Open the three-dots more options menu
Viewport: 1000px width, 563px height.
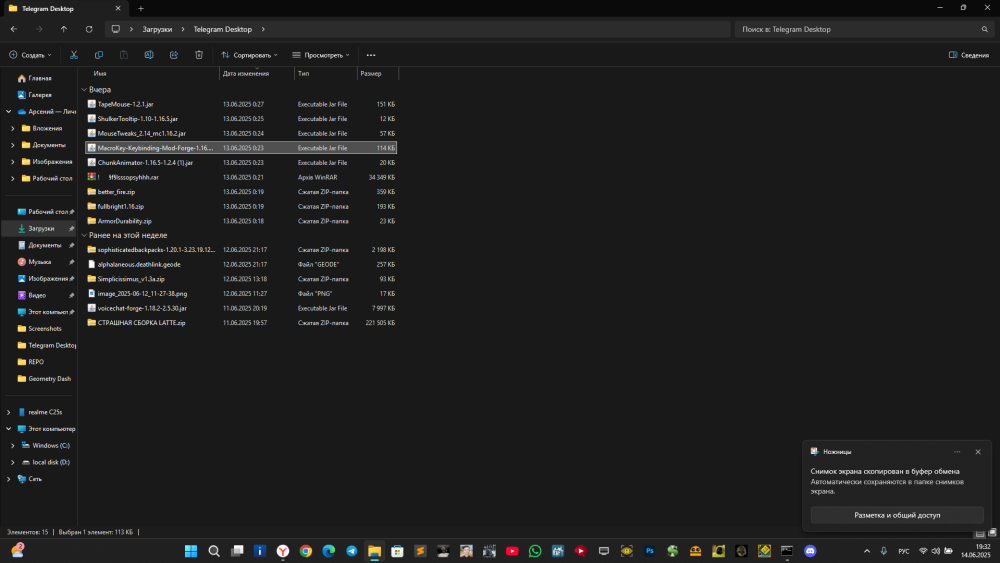point(371,55)
